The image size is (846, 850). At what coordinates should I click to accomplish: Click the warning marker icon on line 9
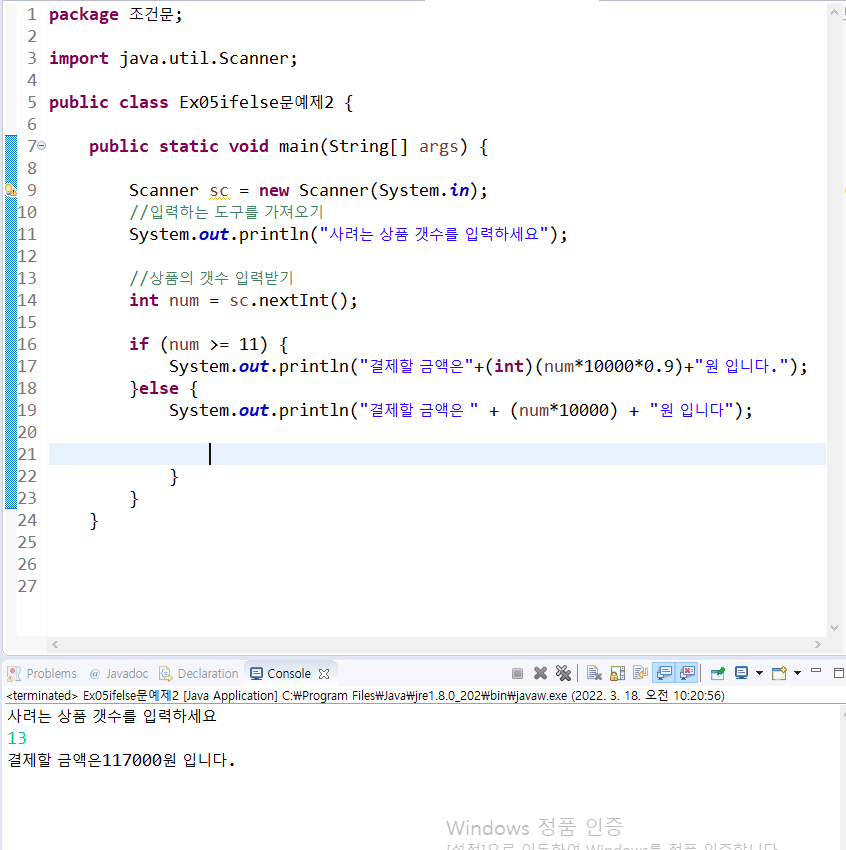(11, 190)
